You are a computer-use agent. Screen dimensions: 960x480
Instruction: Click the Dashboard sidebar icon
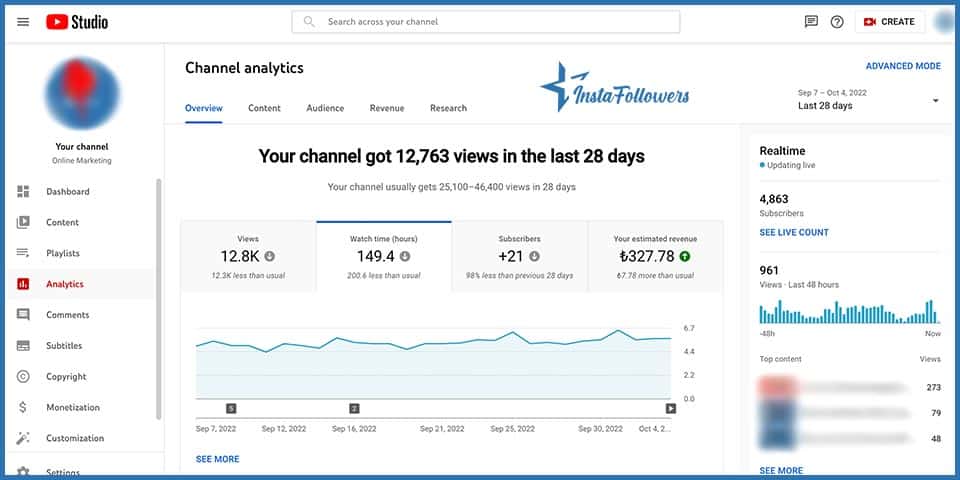coord(23,192)
